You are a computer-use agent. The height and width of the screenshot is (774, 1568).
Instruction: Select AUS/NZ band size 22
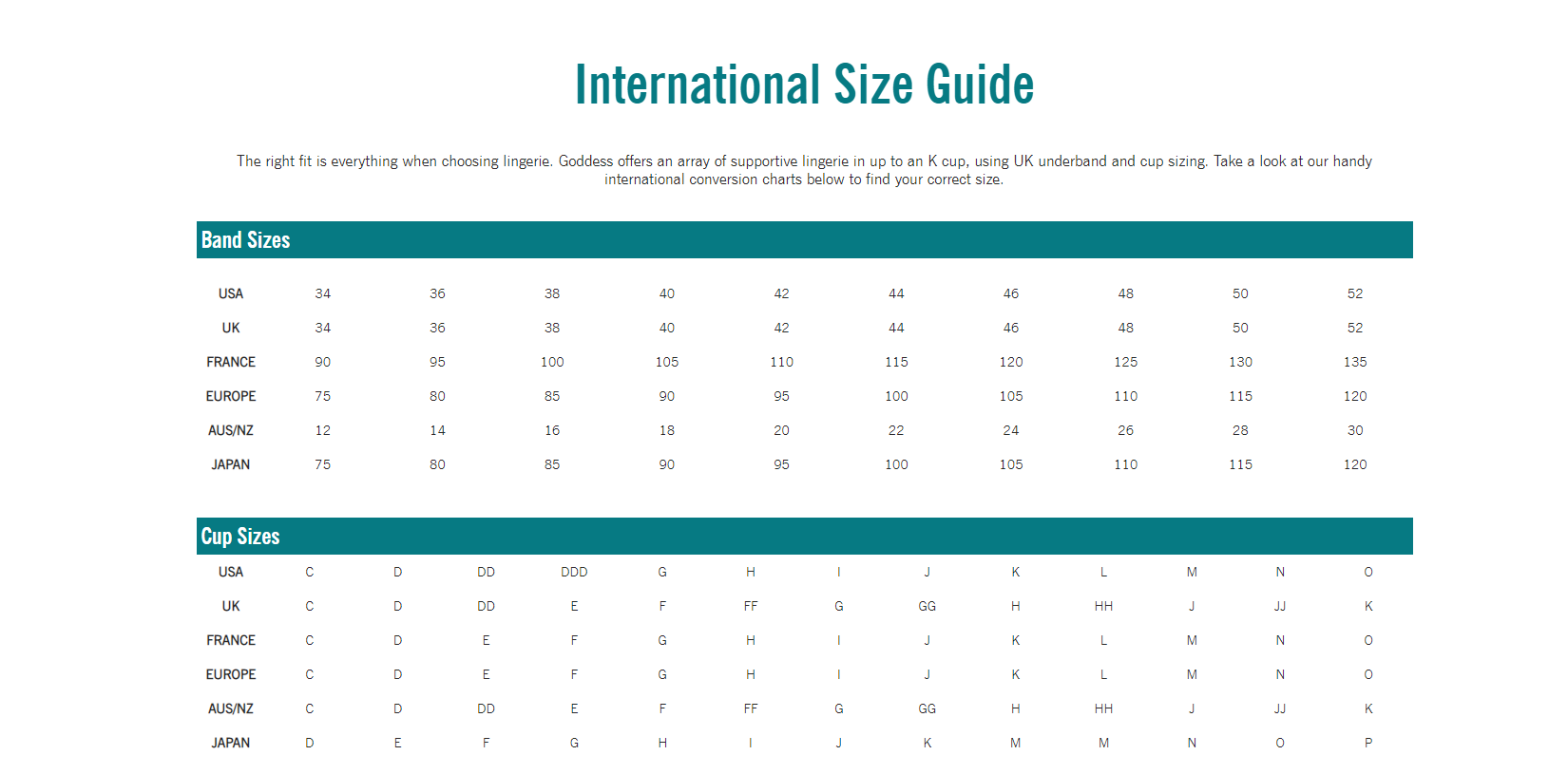pos(896,430)
